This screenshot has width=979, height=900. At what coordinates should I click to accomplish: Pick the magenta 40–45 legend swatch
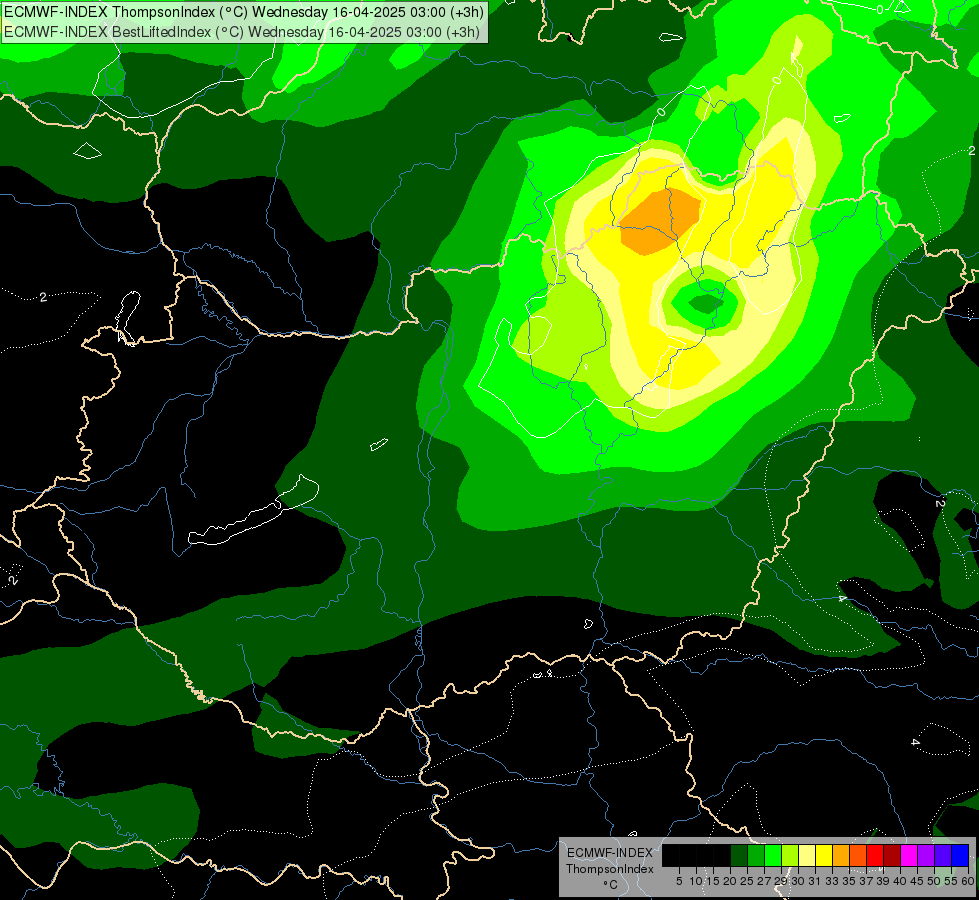[x=909, y=855]
